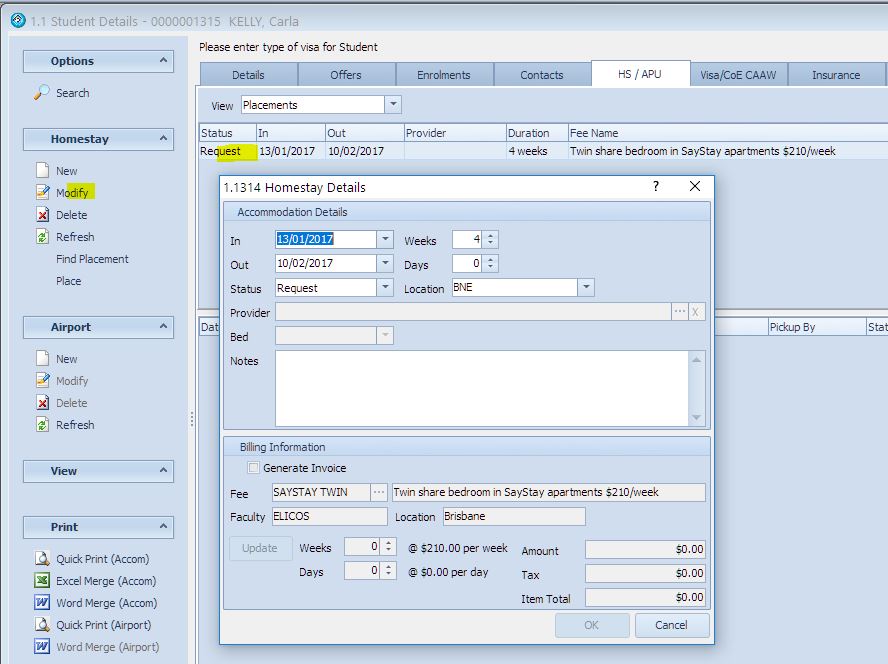Click the Homestay Refresh icon
Viewport: 888px width, 664px height.
tap(42, 237)
